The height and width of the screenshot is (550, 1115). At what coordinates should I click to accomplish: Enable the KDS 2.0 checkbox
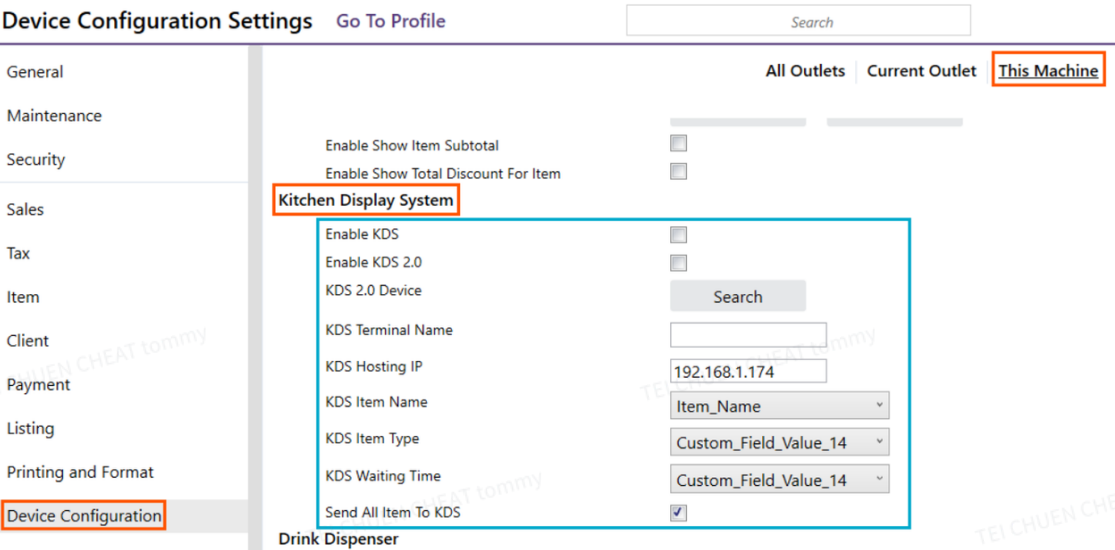pyautogui.click(x=678, y=263)
